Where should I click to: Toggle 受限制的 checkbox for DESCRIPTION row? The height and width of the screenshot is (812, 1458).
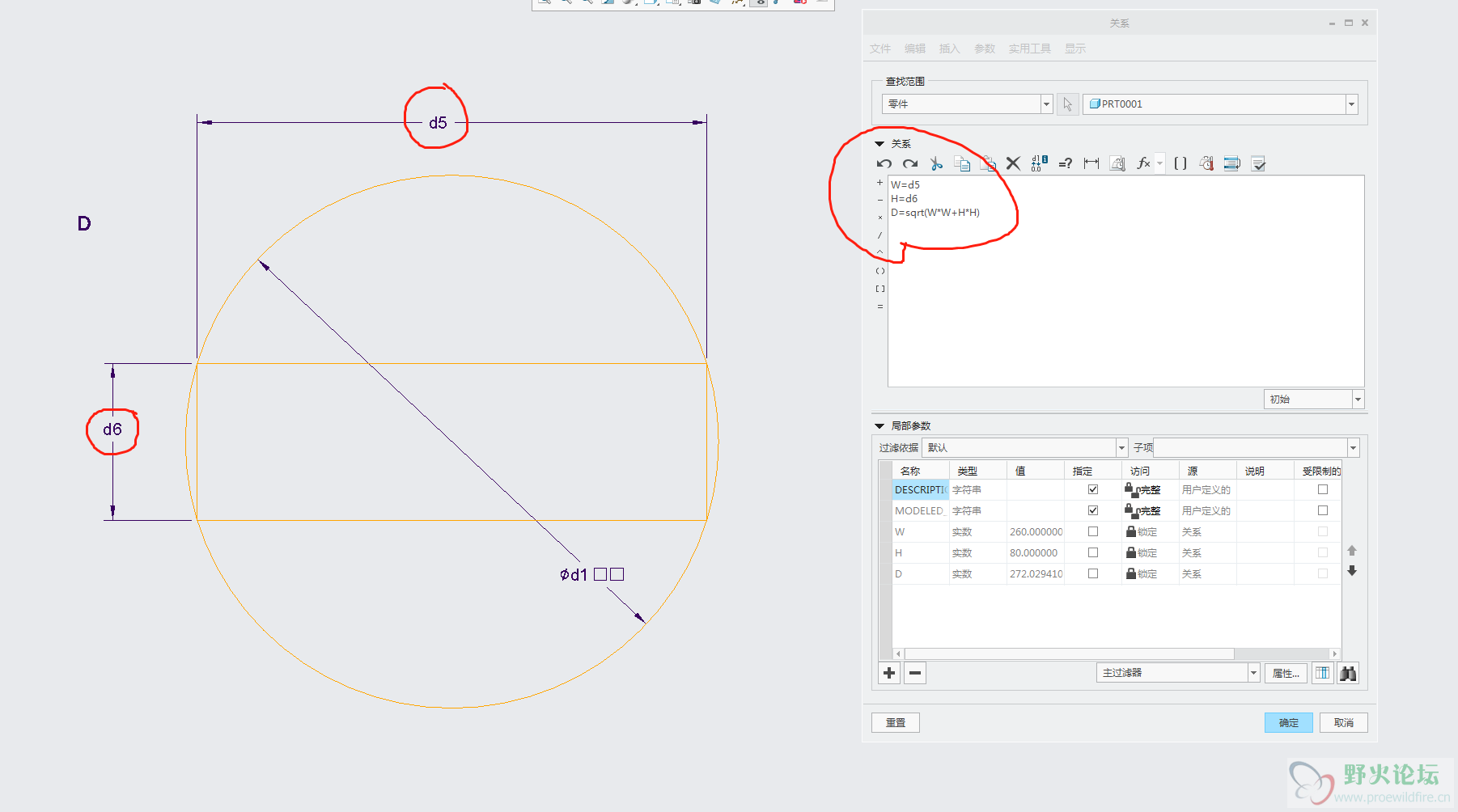[1323, 489]
